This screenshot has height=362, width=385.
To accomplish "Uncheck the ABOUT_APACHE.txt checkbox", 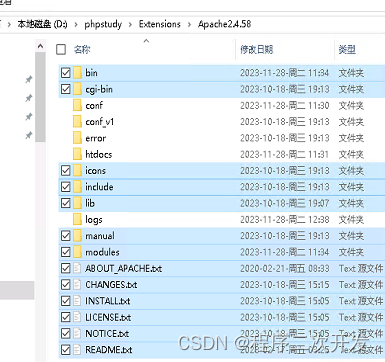I will click(x=66, y=268).
